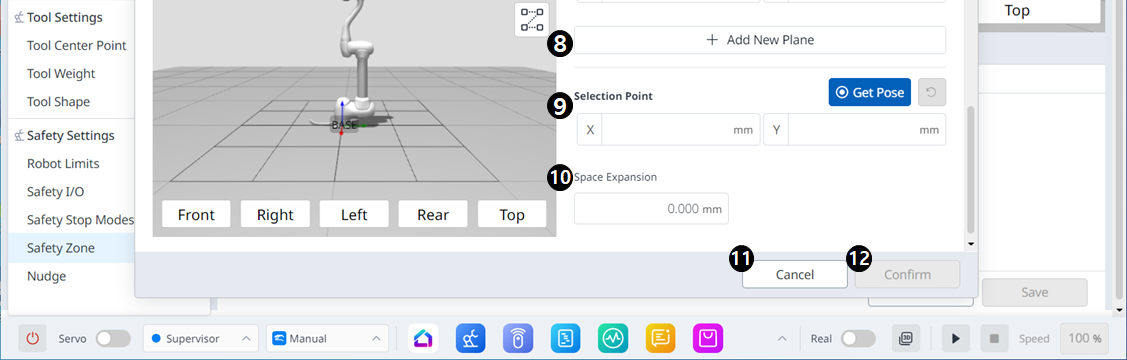Toggle the Servo switch
Image resolution: width=1127 pixels, height=360 pixels.
[114, 338]
